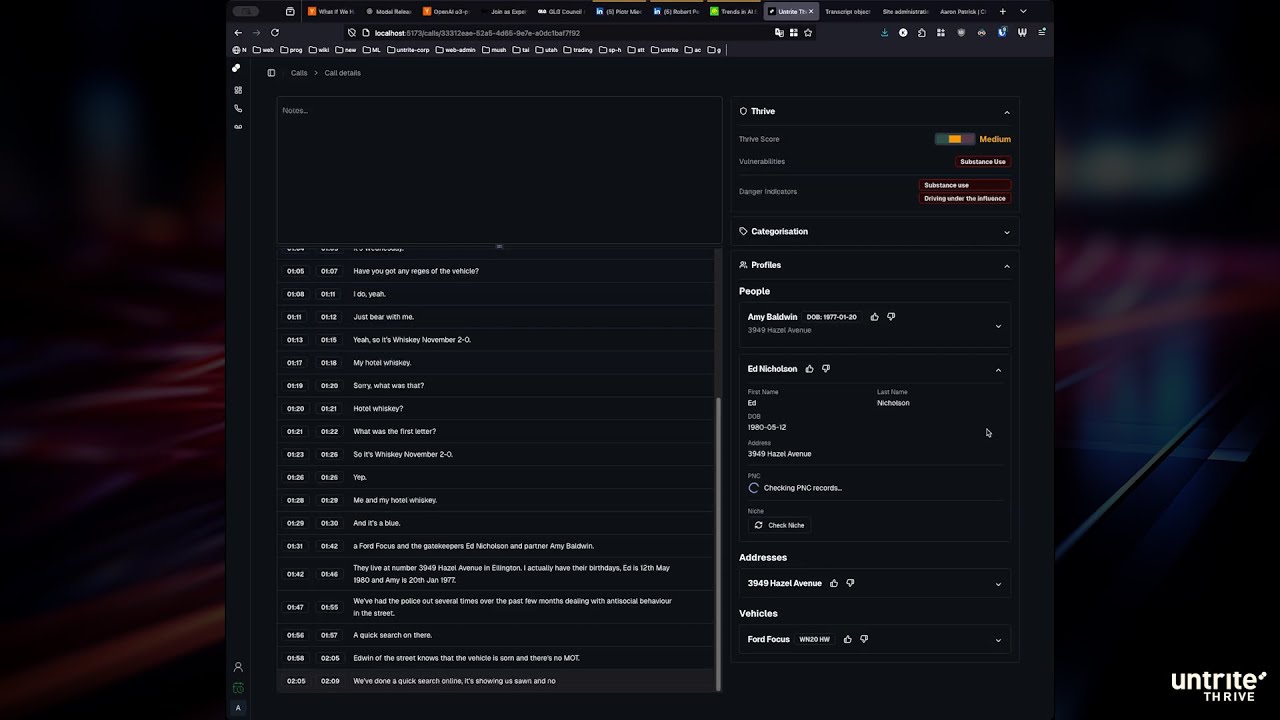Select transcript line 'Just bear with me.'

(x=383, y=317)
